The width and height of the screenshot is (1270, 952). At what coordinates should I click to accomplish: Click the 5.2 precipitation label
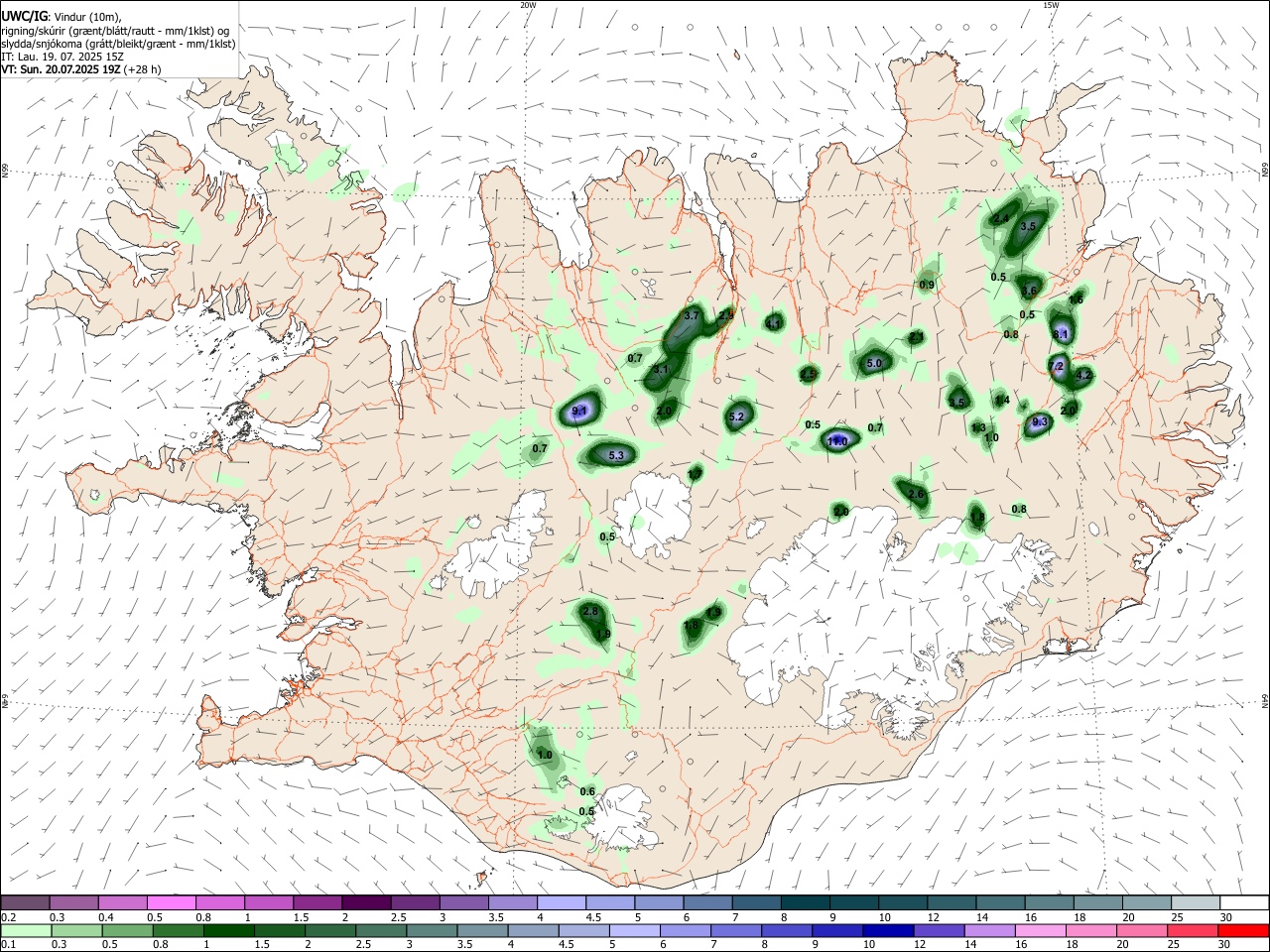[x=736, y=416]
